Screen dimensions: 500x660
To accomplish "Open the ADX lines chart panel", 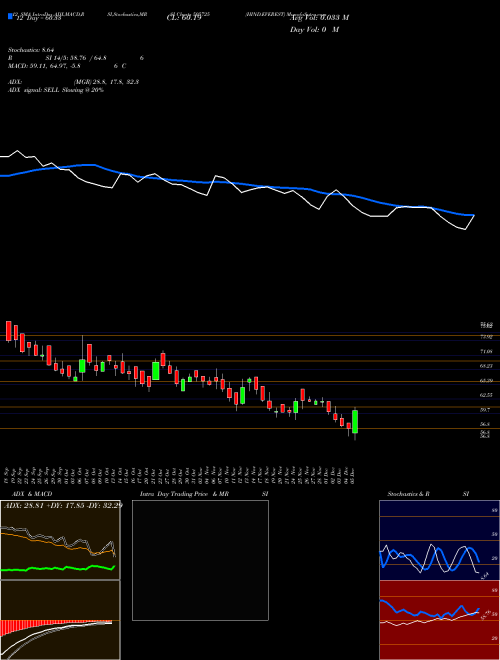I will [60, 540].
